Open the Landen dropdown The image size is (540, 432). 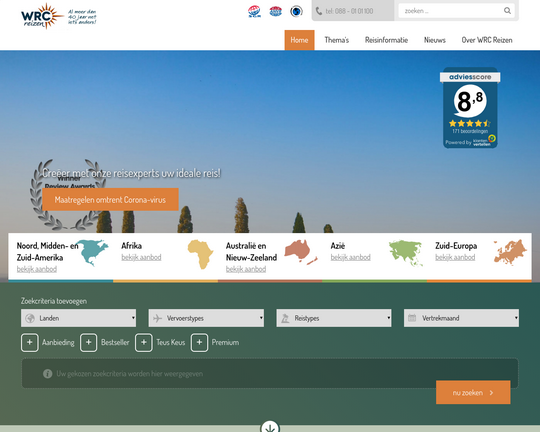(x=79, y=318)
